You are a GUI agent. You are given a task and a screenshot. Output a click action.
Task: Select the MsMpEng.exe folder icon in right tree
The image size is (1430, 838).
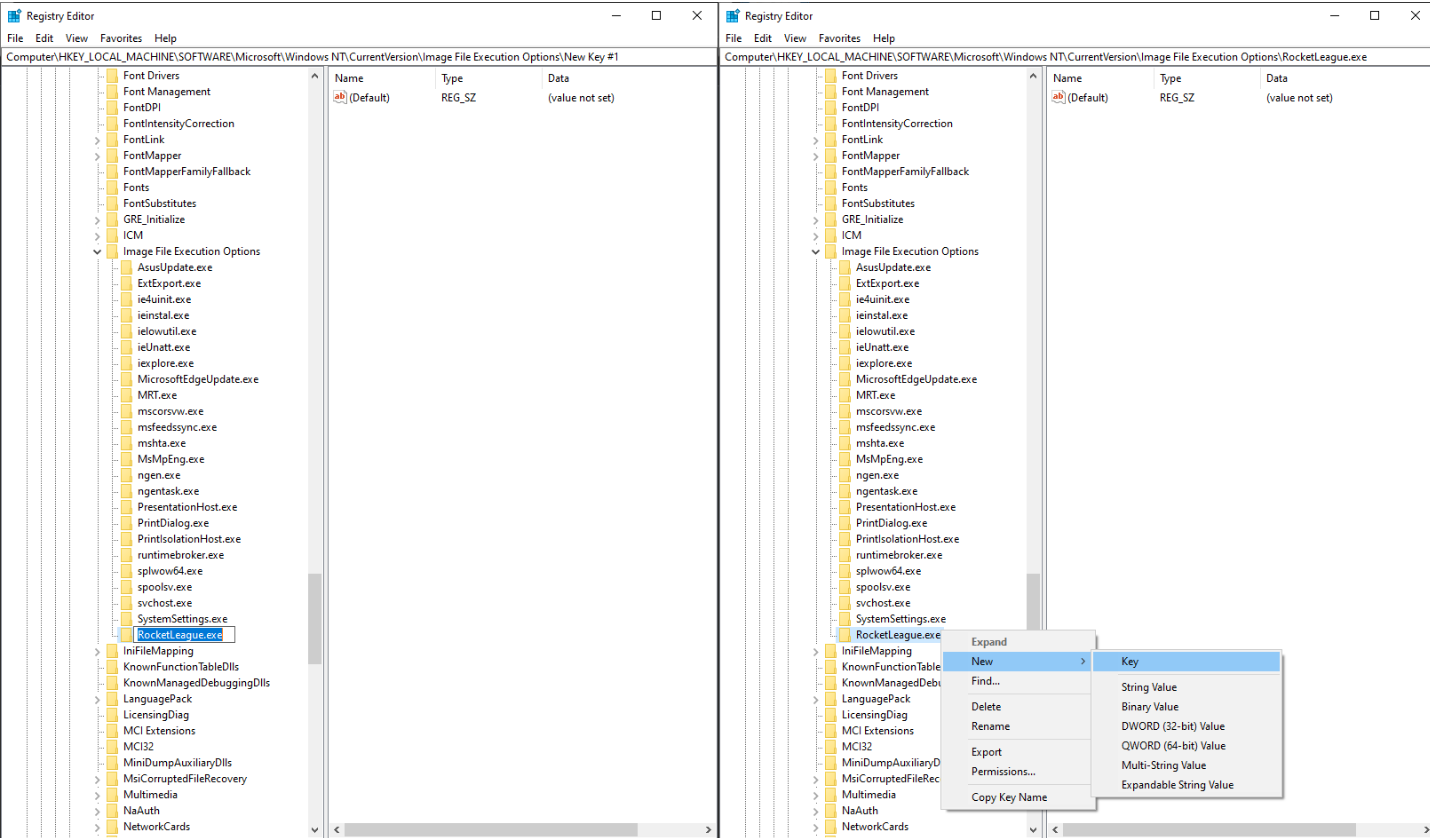coord(845,459)
